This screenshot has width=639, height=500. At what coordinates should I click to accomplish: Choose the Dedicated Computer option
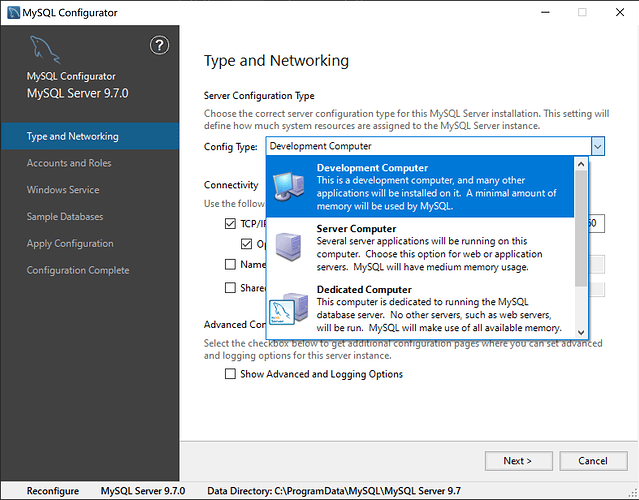(x=420, y=308)
